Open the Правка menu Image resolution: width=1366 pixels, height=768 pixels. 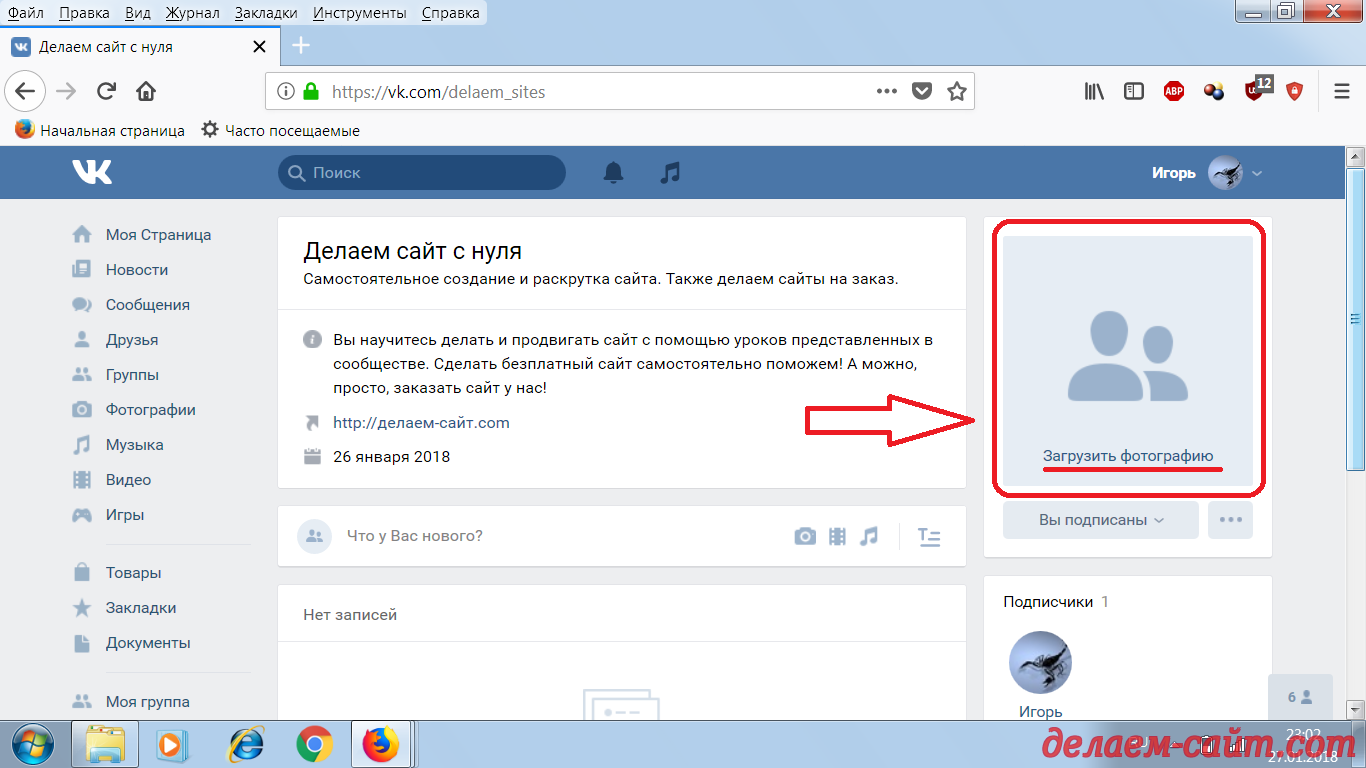[x=85, y=13]
